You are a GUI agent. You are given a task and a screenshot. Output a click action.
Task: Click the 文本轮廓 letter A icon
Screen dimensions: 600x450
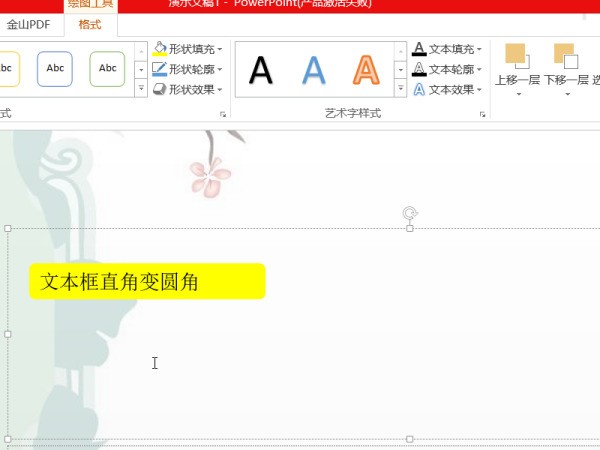(x=419, y=69)
